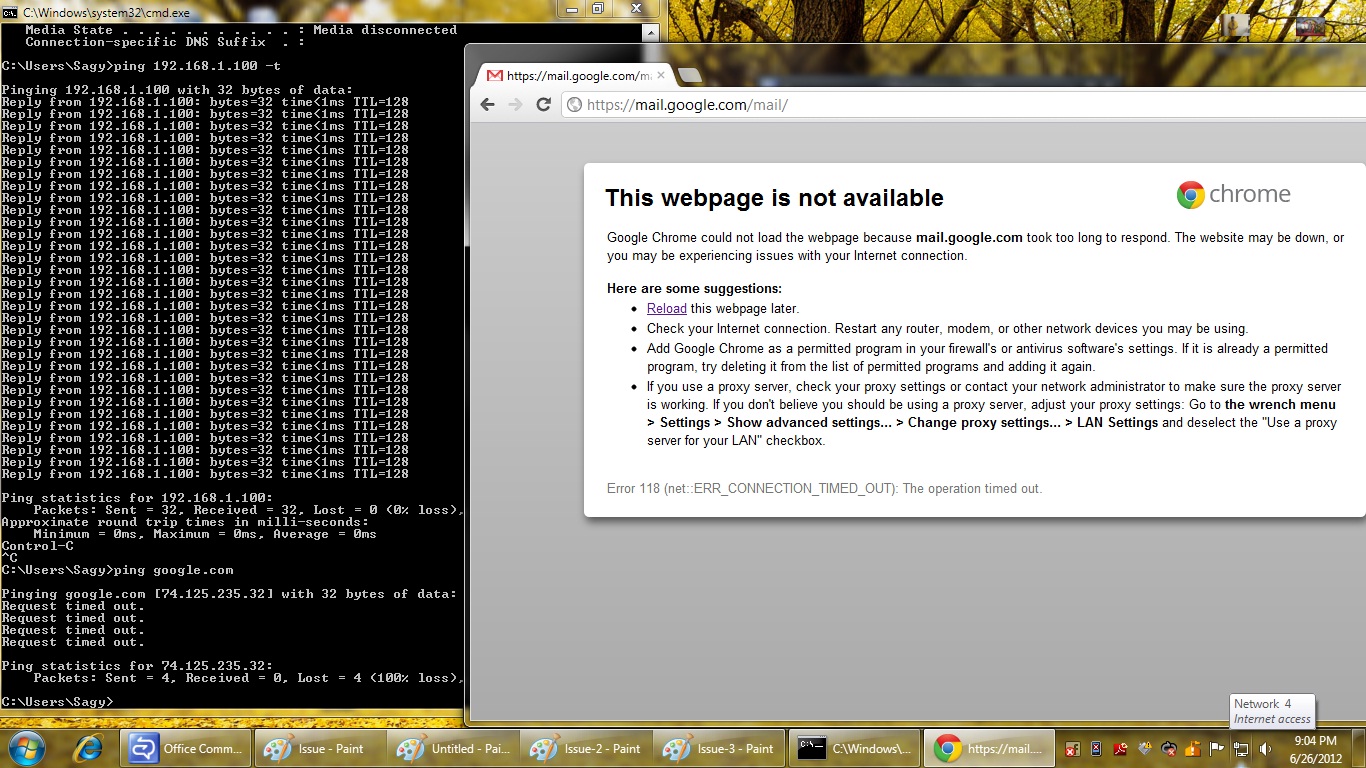
Task: Click the volume speaker tray icon
Action: [1265, 748]
